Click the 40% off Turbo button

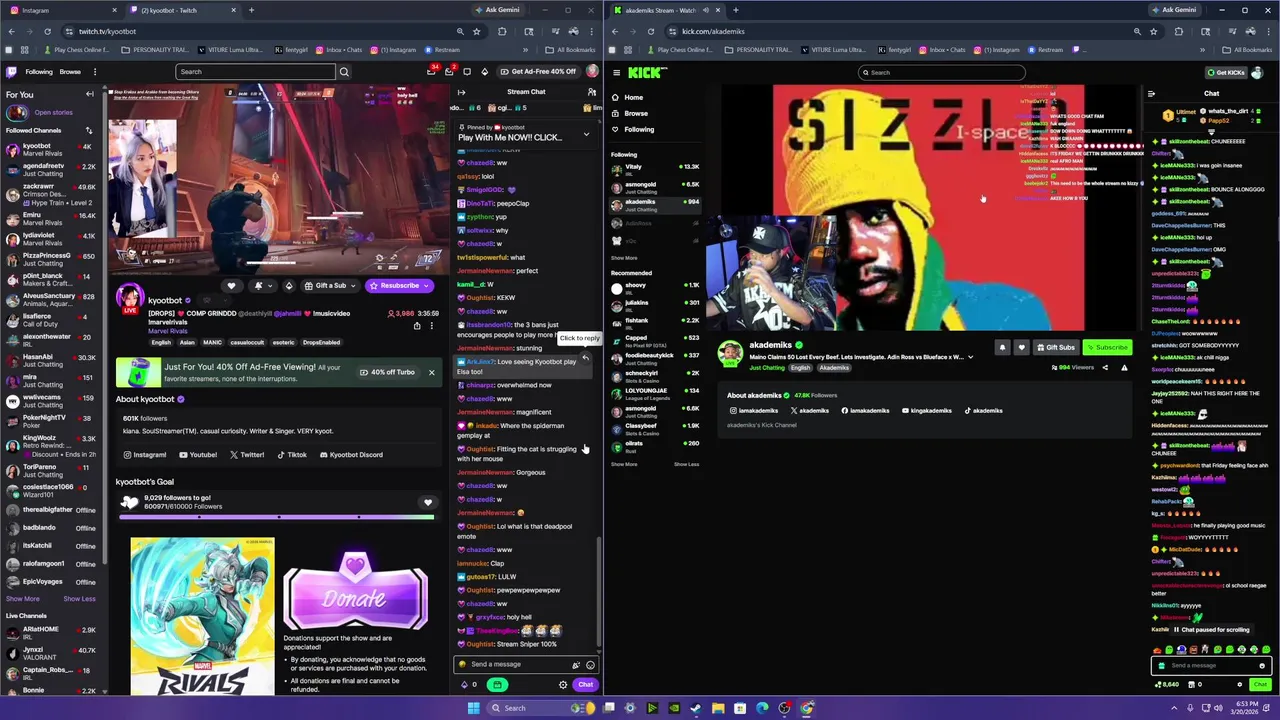point(387,373)
